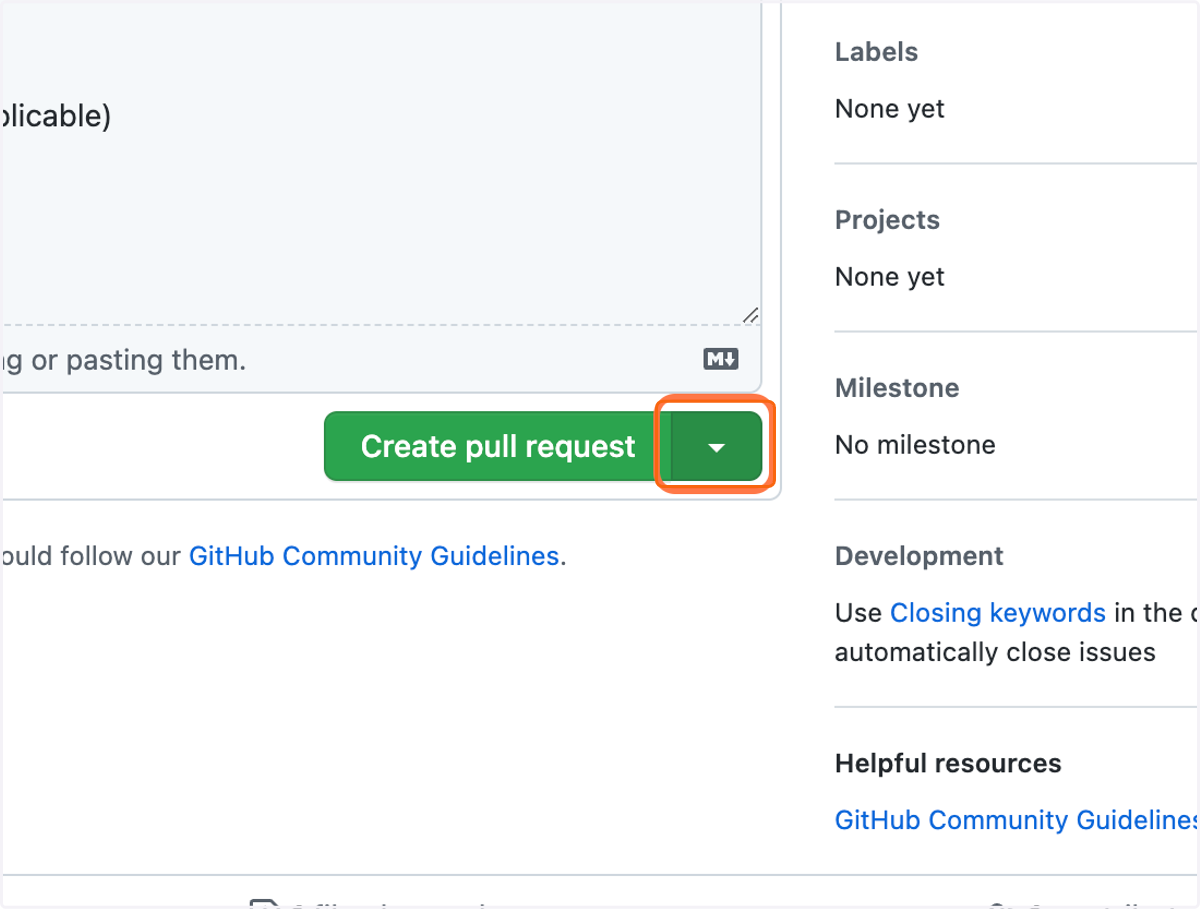Open the Closing keywords link
1200x909 pixels.
click(998, 612)
